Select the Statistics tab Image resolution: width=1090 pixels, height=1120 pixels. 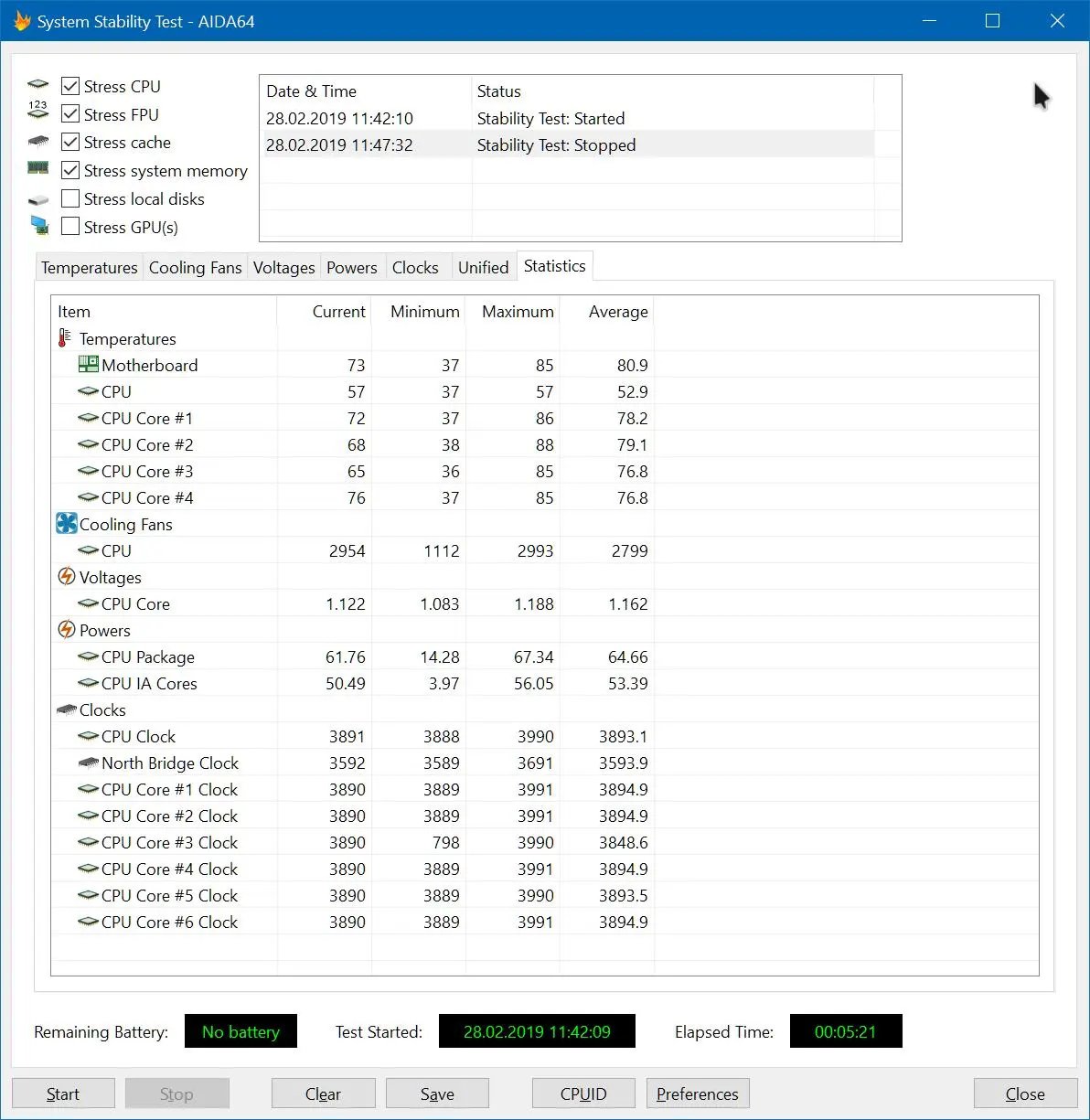(554, 266)
